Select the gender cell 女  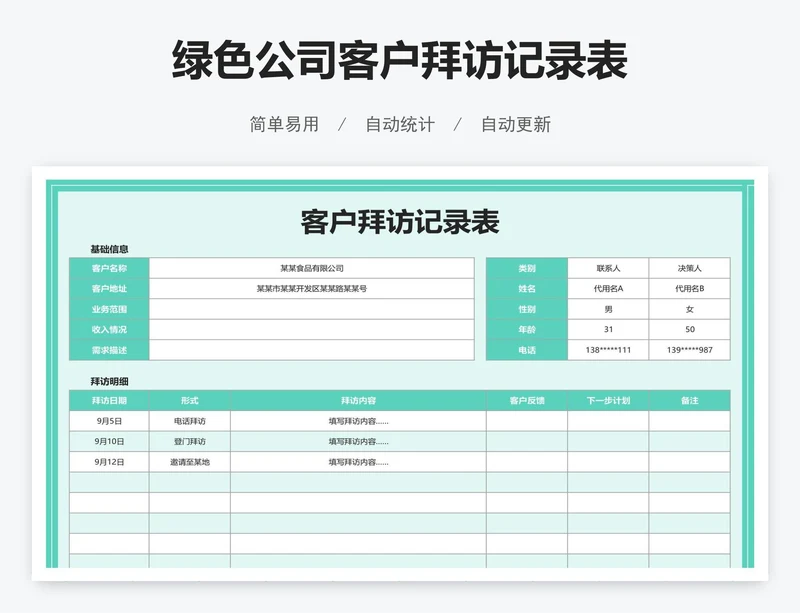click(690, 309)
